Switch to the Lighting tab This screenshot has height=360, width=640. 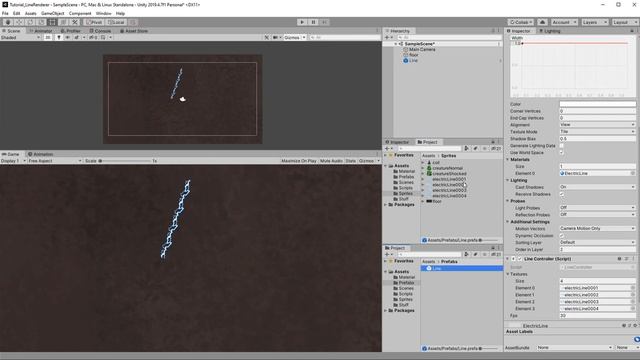point(549,31)
